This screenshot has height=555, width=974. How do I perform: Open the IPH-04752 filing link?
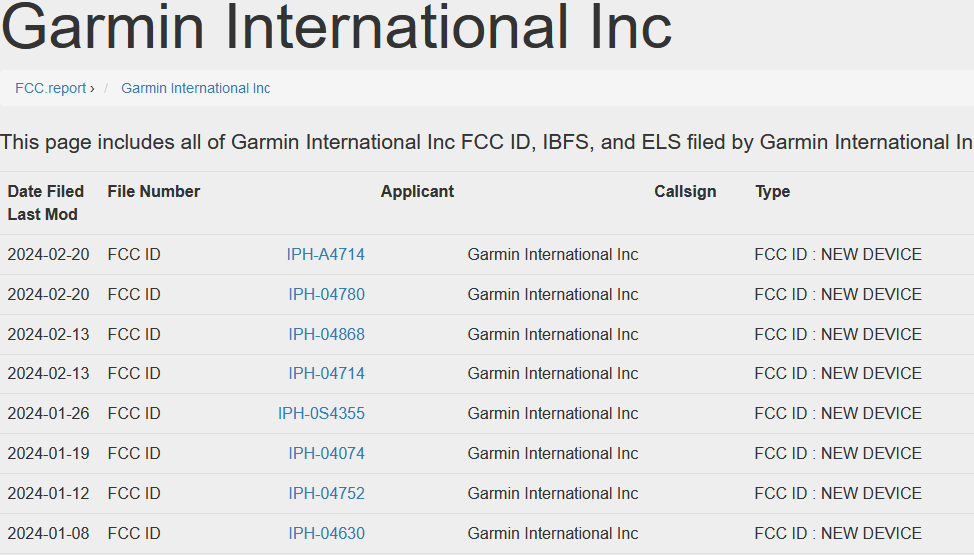tap(326, 493)
